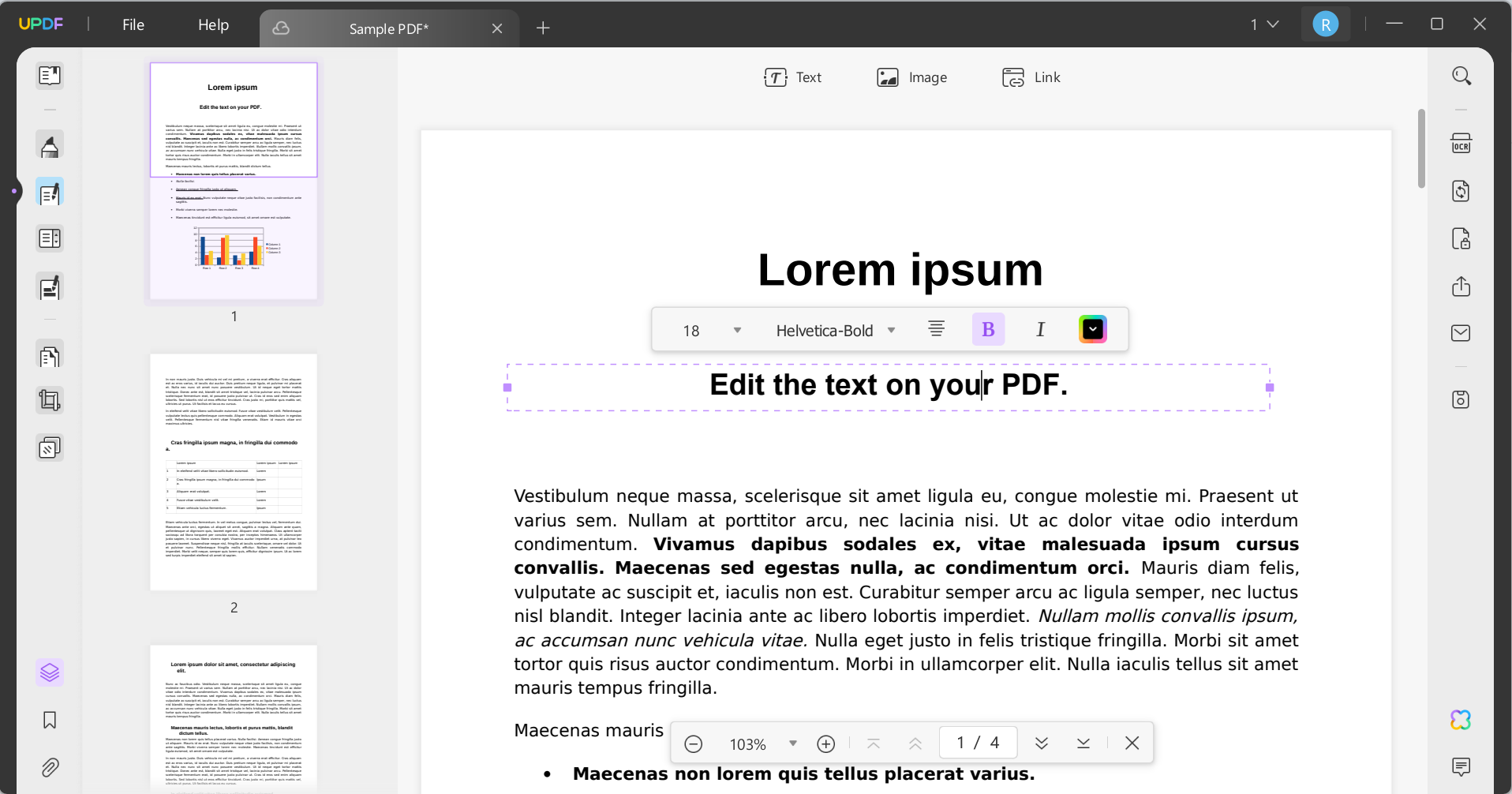
Task: Open the Search panel
Action: [x=1461, y=75]
